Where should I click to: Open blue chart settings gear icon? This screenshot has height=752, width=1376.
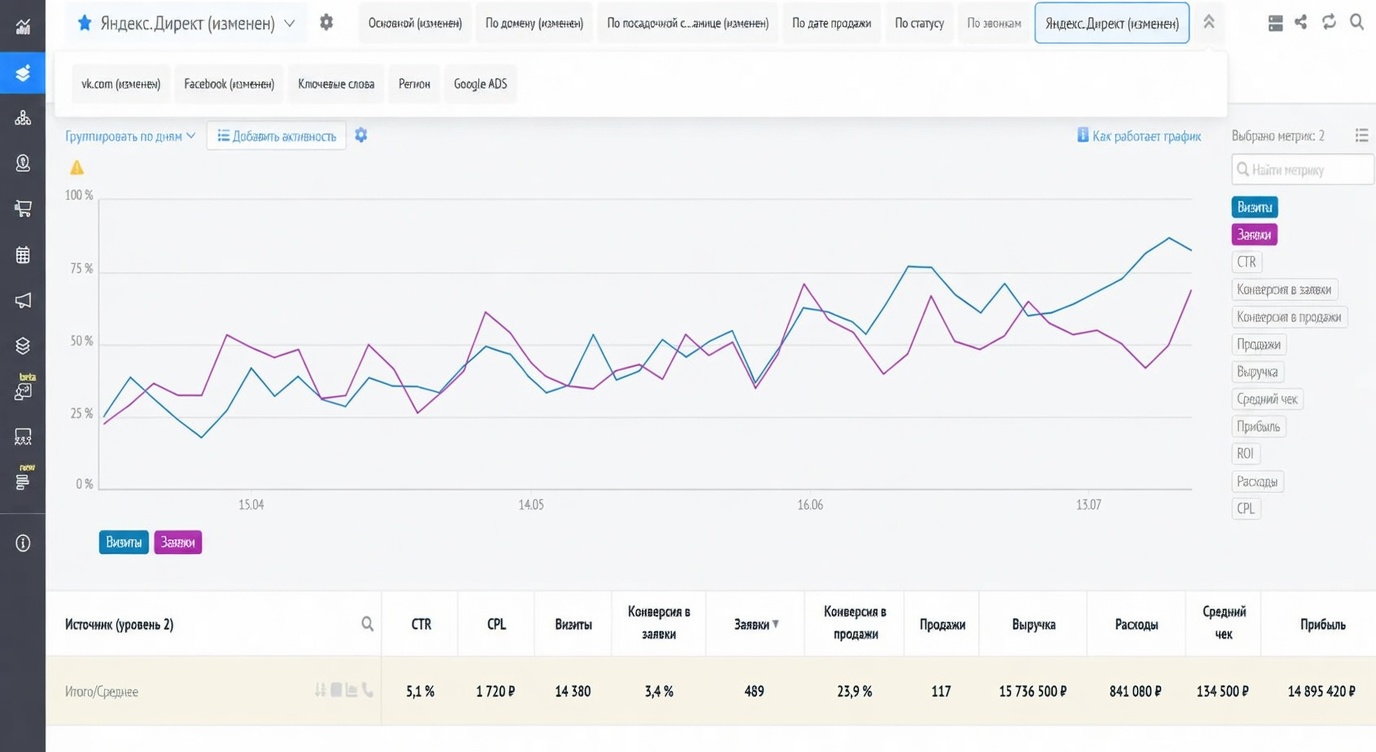click(361, 135)
